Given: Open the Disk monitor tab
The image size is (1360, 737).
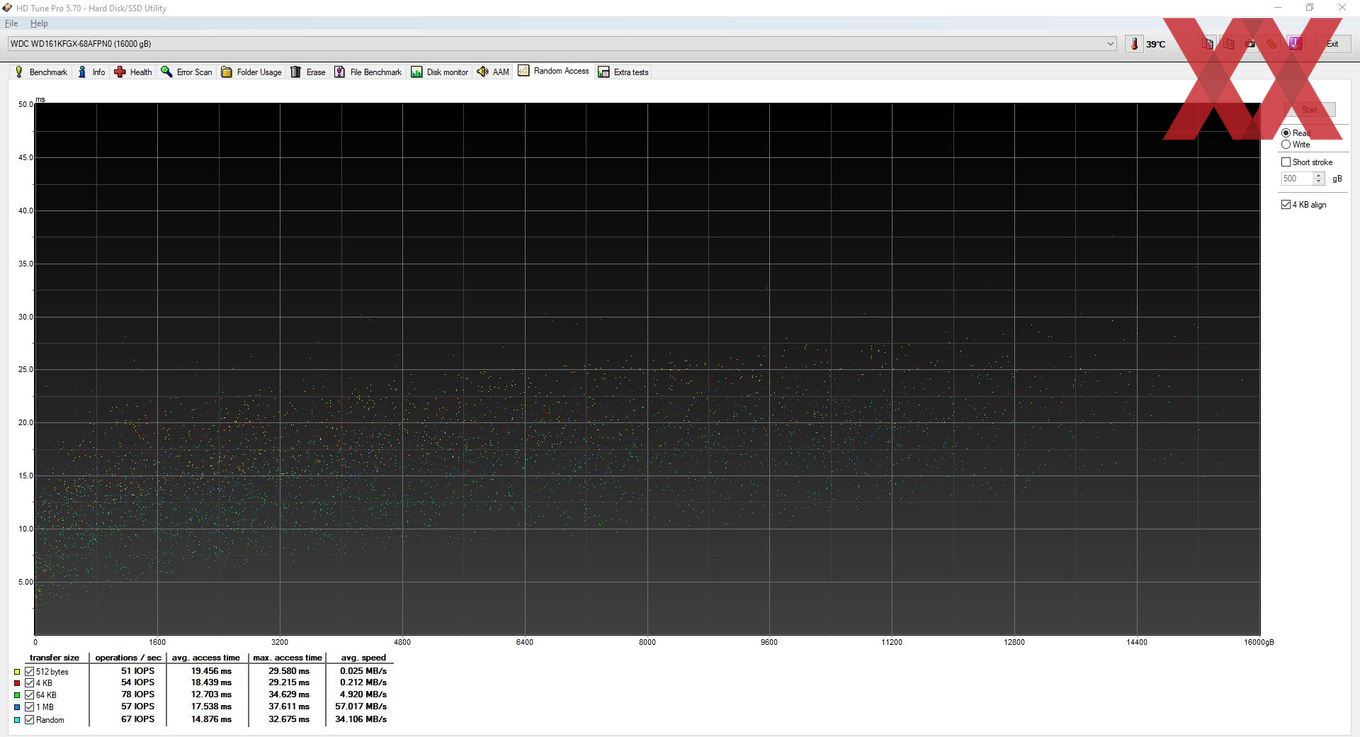Looking at the screenshot, I should tap(440, 72).
